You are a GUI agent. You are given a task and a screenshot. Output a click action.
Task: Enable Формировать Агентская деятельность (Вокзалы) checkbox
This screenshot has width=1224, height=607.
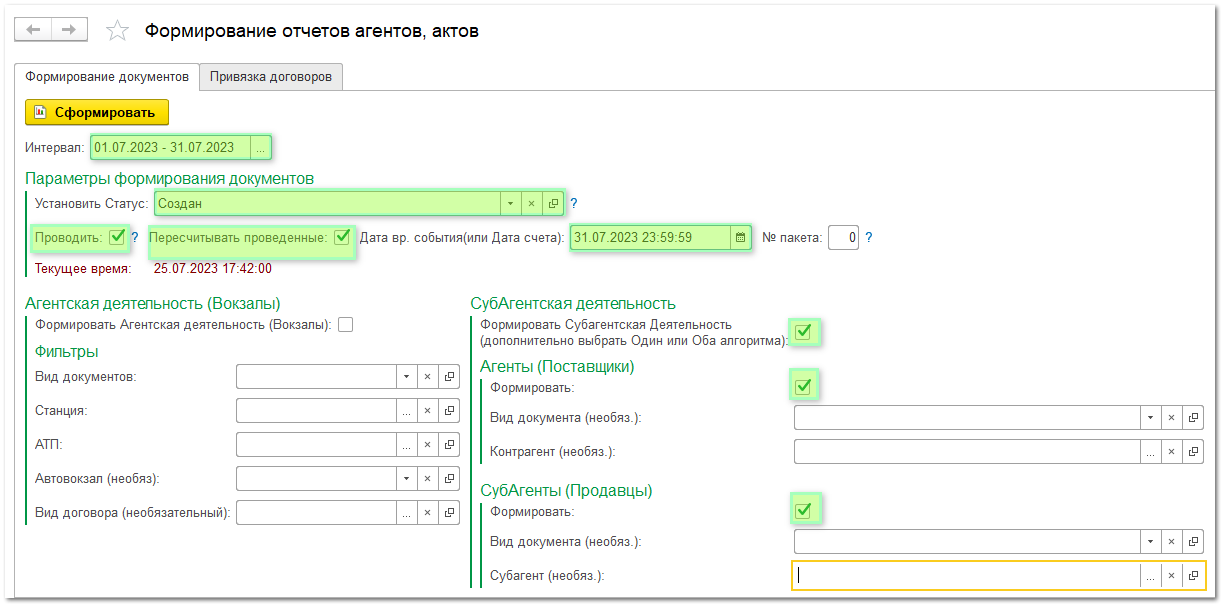pyautogui.click(x=346, y=325)
